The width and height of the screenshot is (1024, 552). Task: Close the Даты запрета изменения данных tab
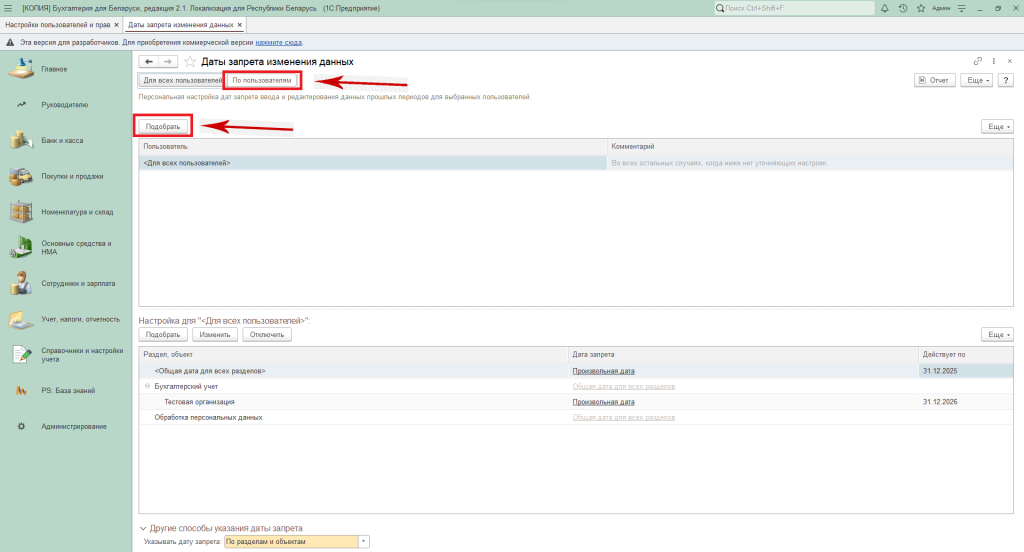click(240, 24)
